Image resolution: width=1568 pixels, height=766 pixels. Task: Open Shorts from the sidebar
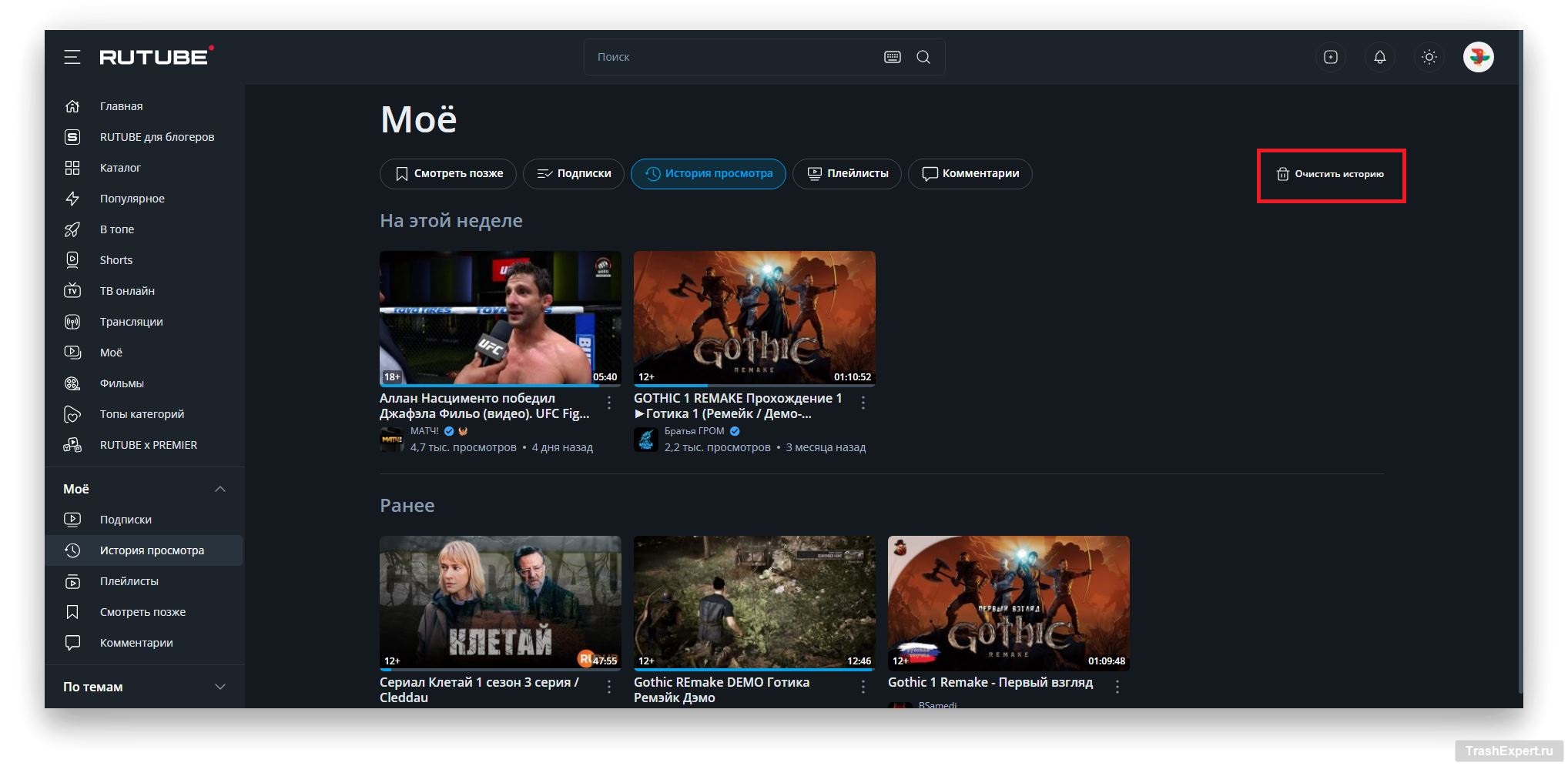116,260
